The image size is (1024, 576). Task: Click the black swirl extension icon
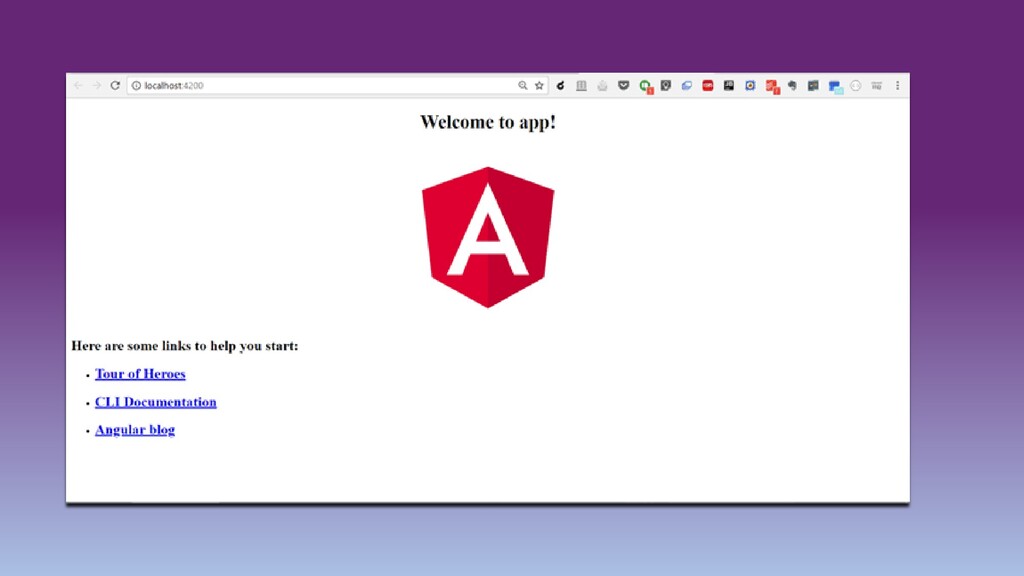pyautogui.click(x=560, y=86)
